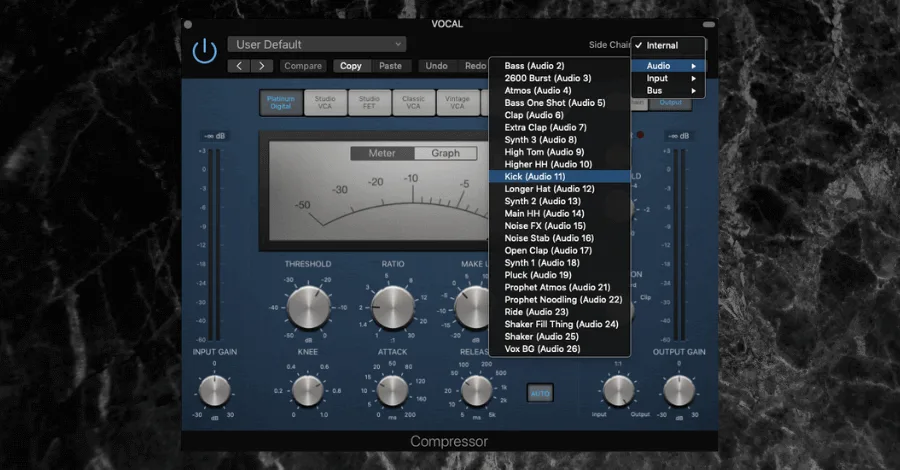Choose Extra Clap (Audio 7)
Image resolution: width=900 pixels, height=470 pixels.
click(x=559, y=127)
